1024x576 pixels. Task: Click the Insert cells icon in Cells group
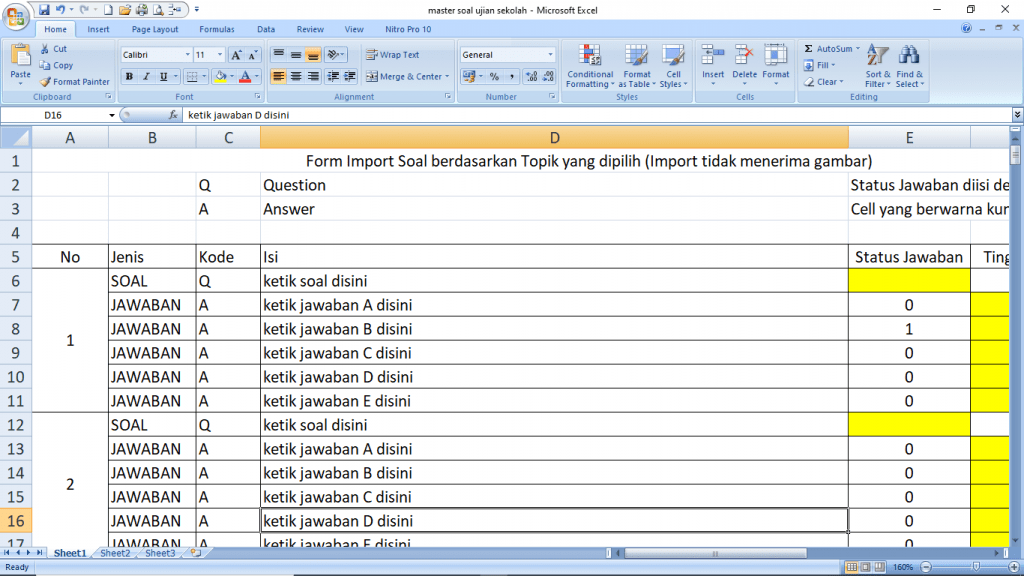click(x=712, y=57)
